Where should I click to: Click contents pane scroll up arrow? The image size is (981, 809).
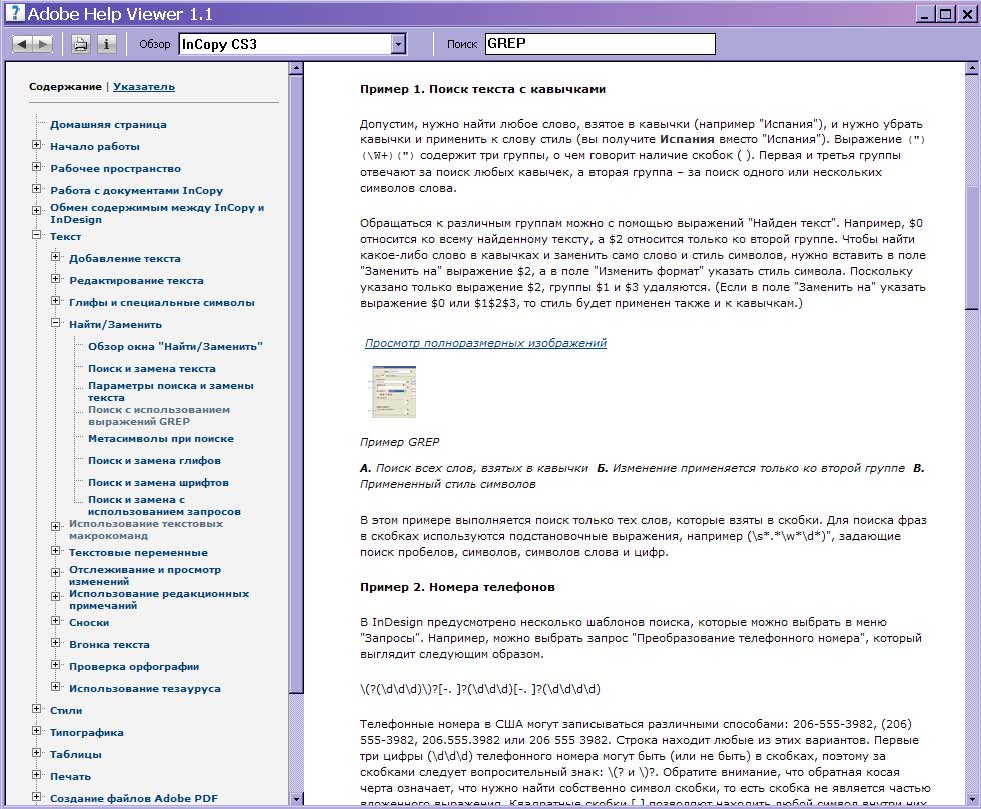click(297, 68)
